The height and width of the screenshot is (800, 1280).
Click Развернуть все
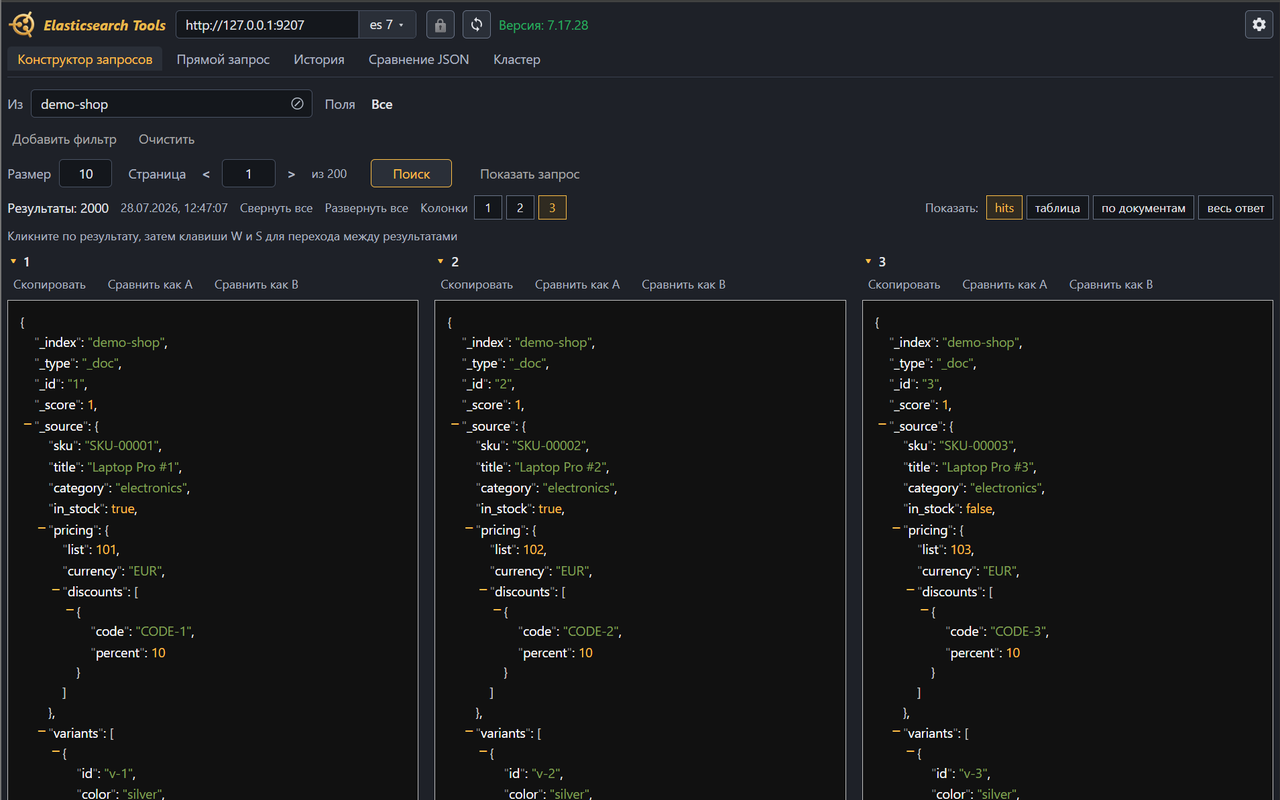[366, 208]
